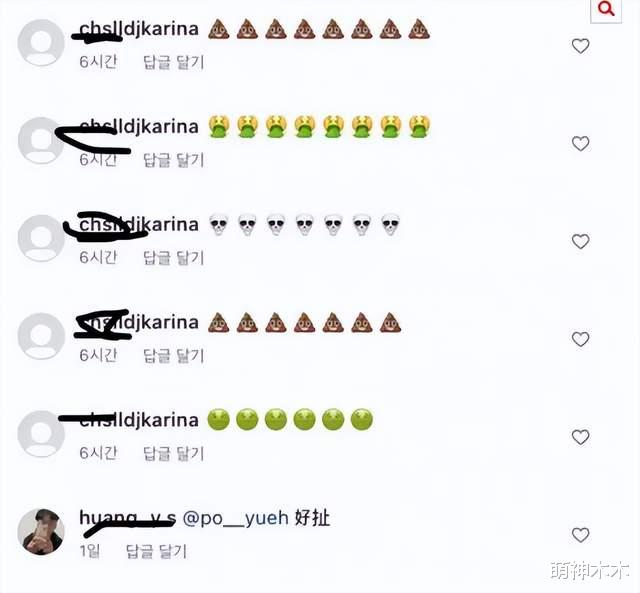
Task: Like the vomiting face emoji comment
Action: click(580, 144)
